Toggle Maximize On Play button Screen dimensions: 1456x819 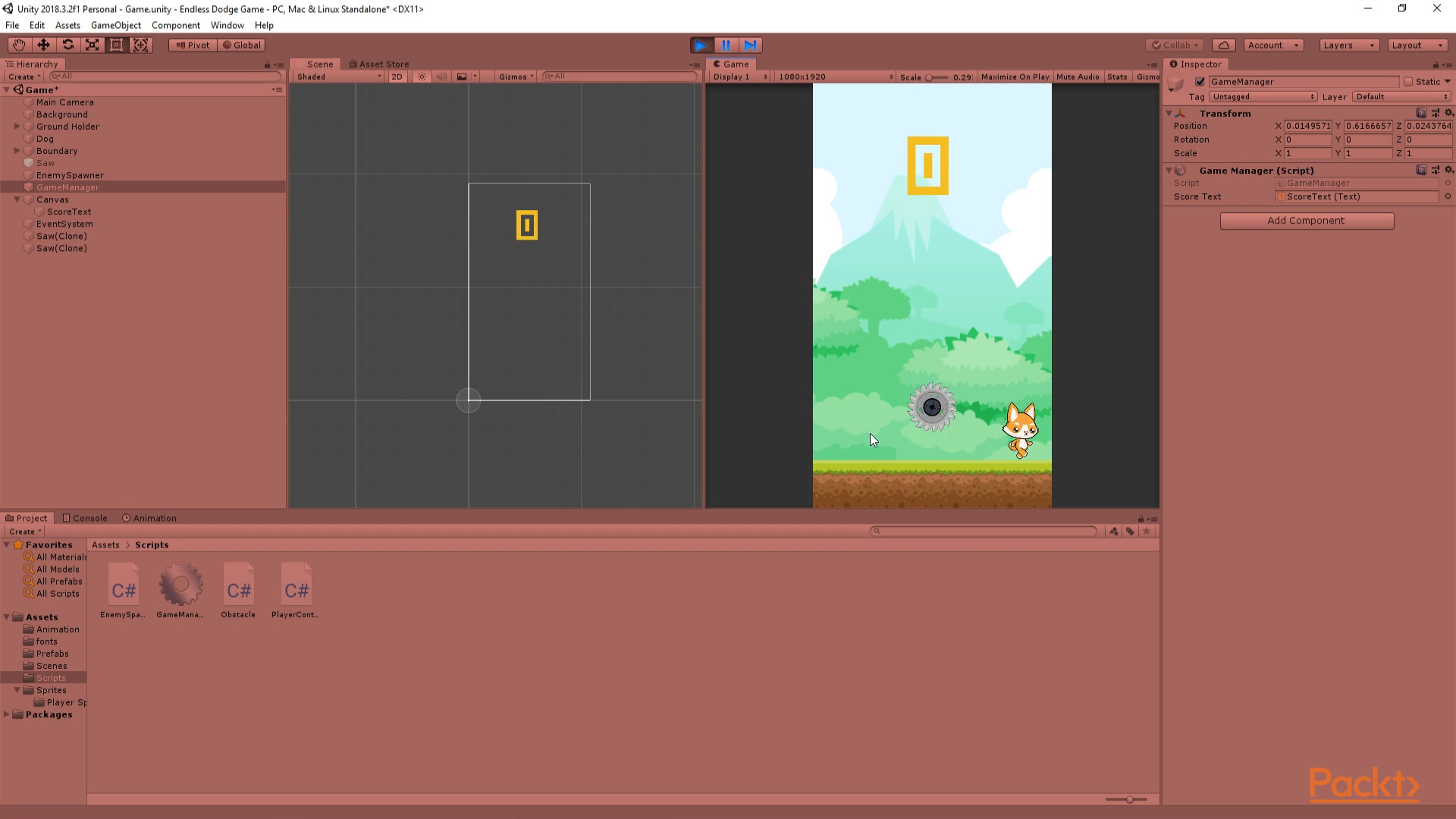click(x=1014, y=77)
